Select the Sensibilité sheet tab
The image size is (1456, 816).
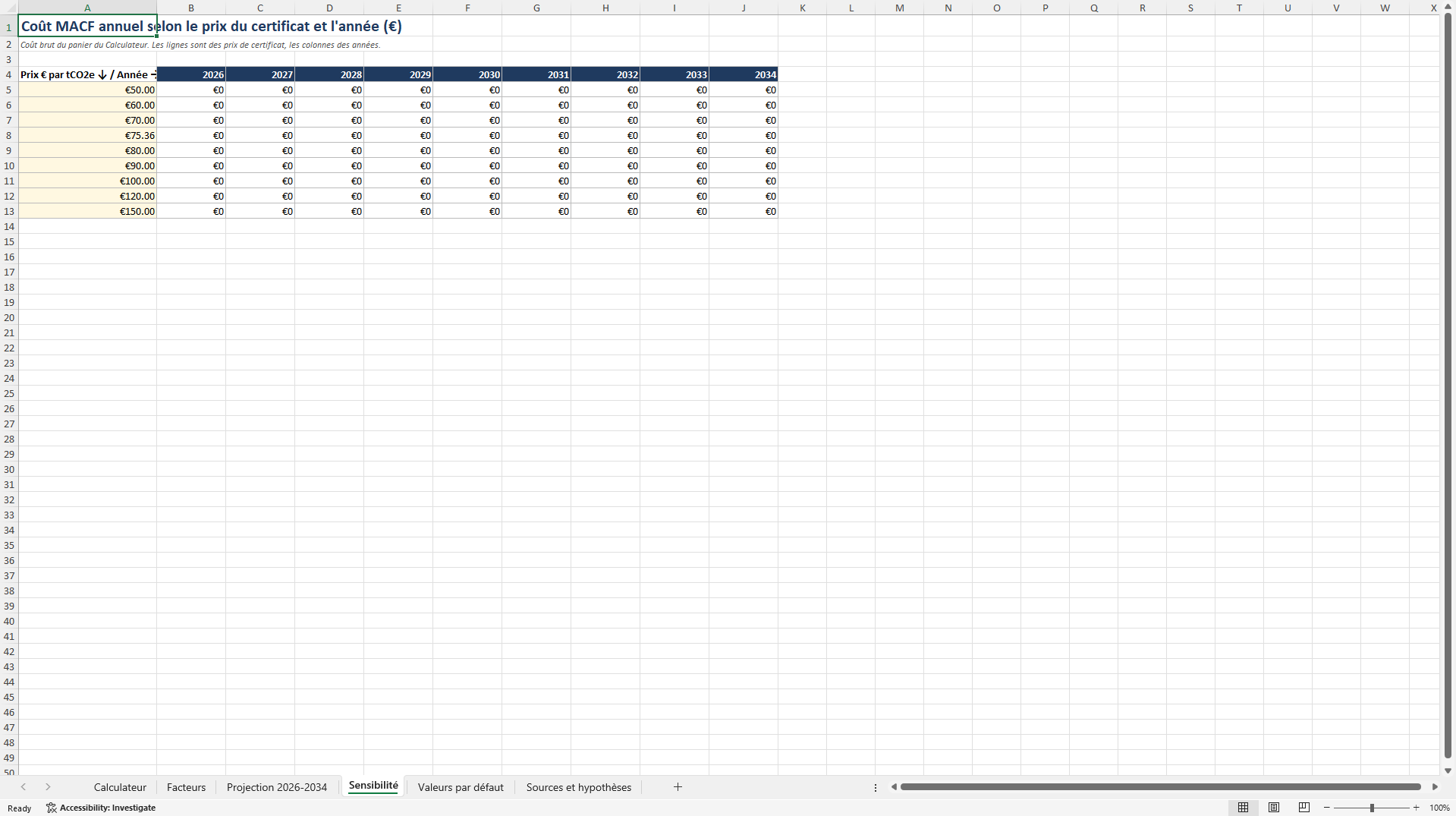pyautogui.click(x=373, y=786)
